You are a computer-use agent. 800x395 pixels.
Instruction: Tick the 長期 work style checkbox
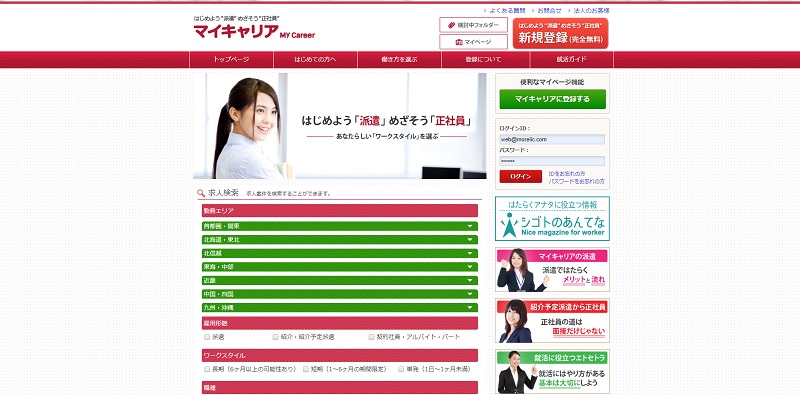tap(207, 368)
